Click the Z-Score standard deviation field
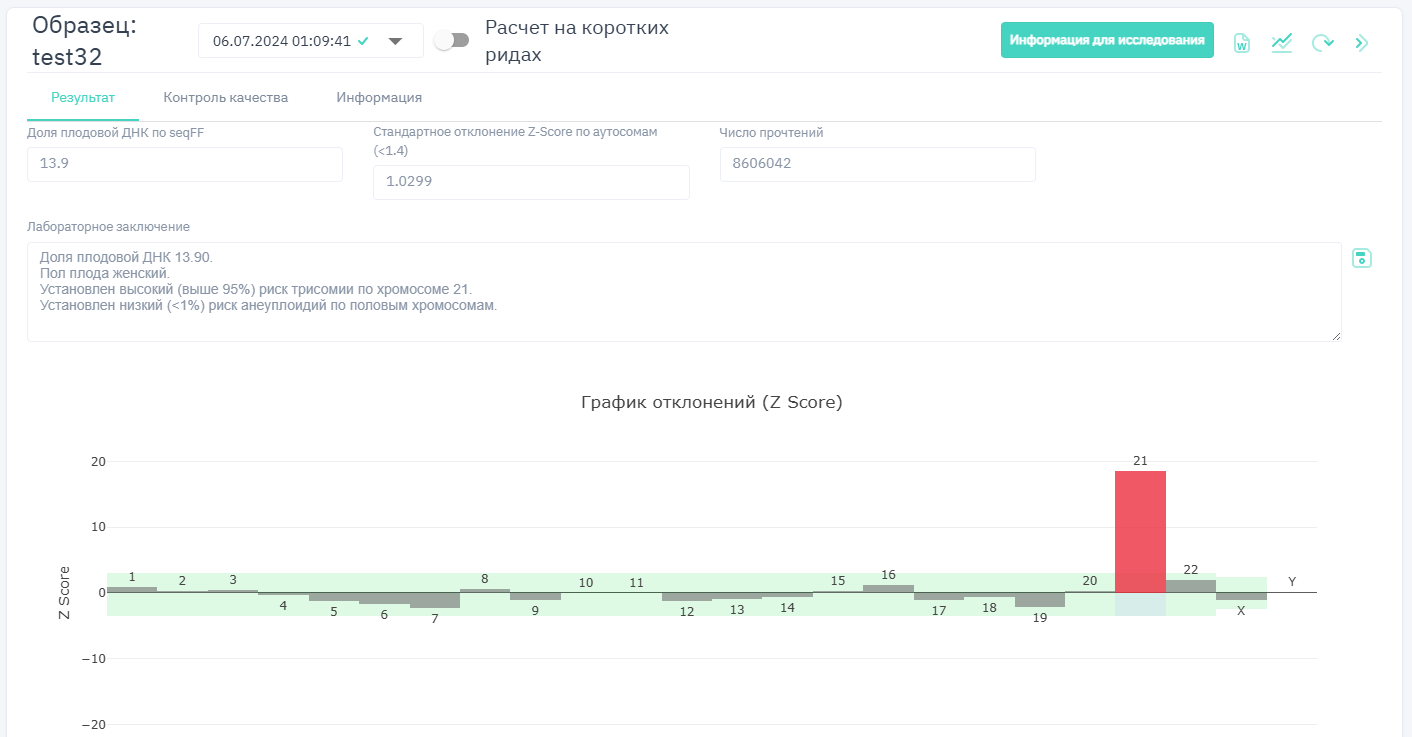Screen dimensions: 1412x737 pyautogui.click(x=531, y=182)
